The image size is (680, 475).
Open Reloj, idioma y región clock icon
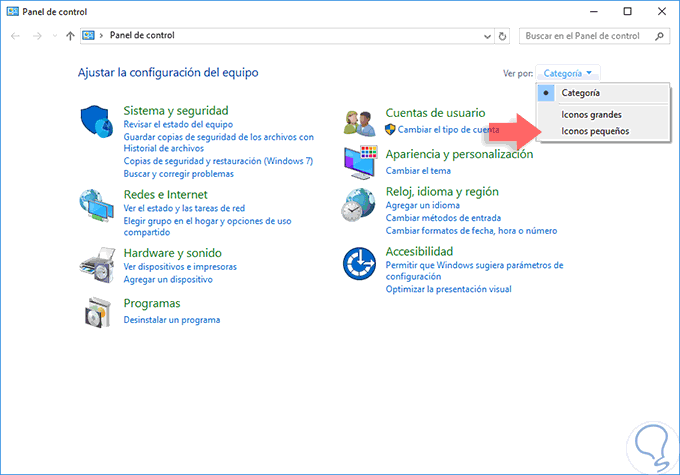[358, 205]
